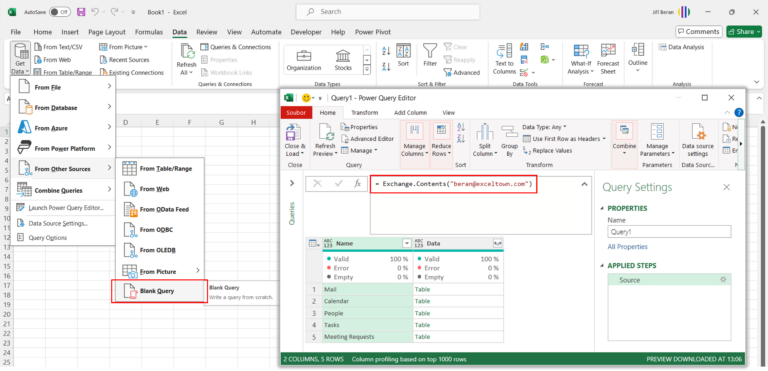This screenshot has width=768, height=371.
Task: Open the Transform tab in Power Query
Action: (x=364, y=112)
